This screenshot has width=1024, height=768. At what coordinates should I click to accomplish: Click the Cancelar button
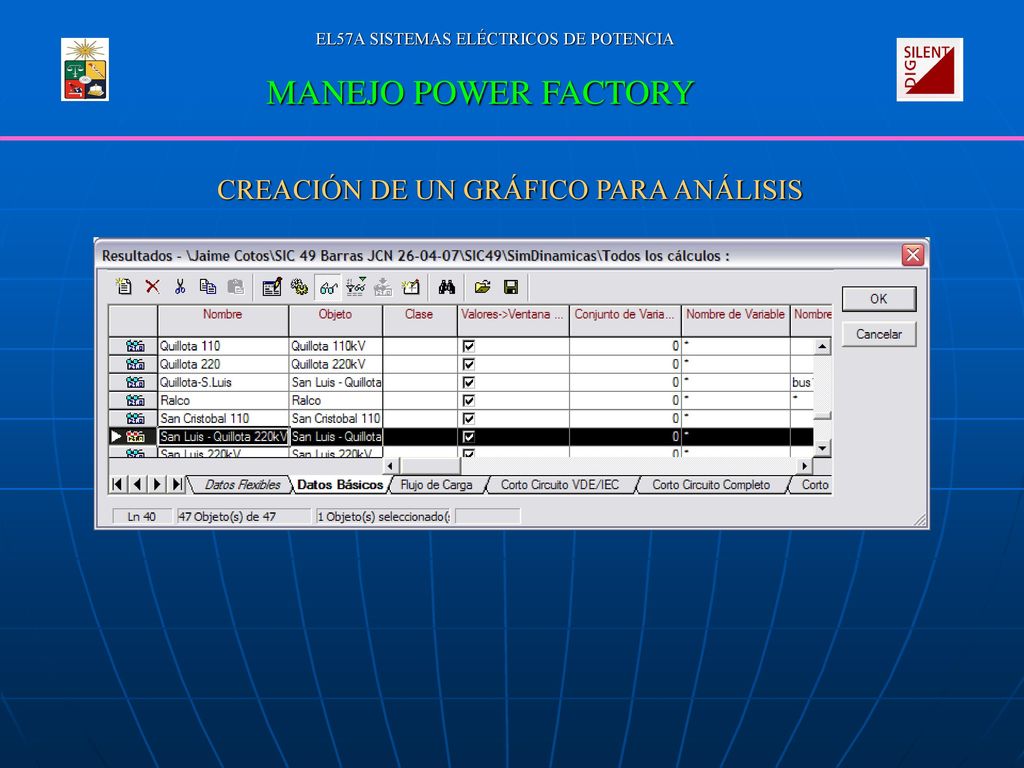click(x=878, y=334)
